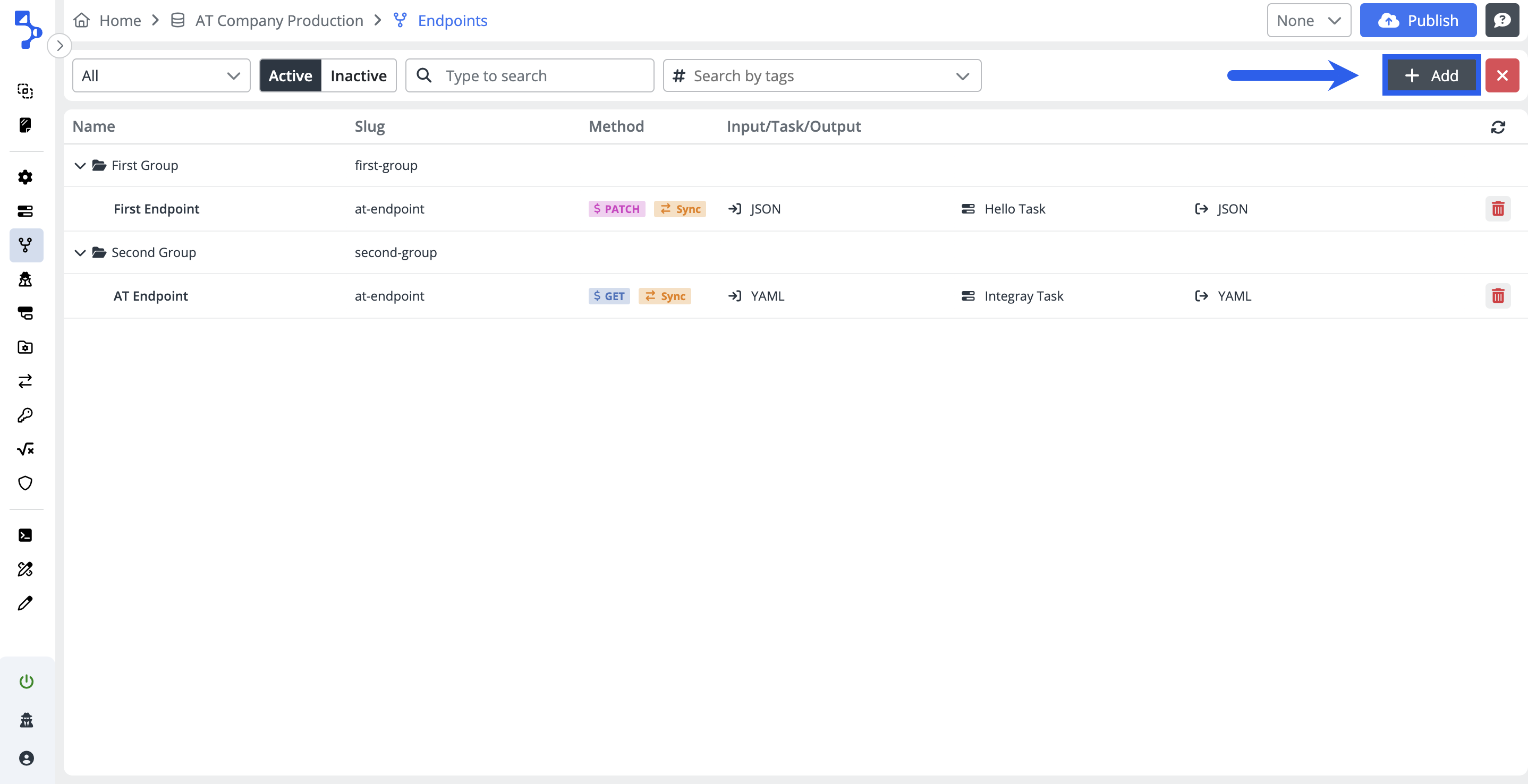Open the None dropdown near Publish

[1308, 21]
